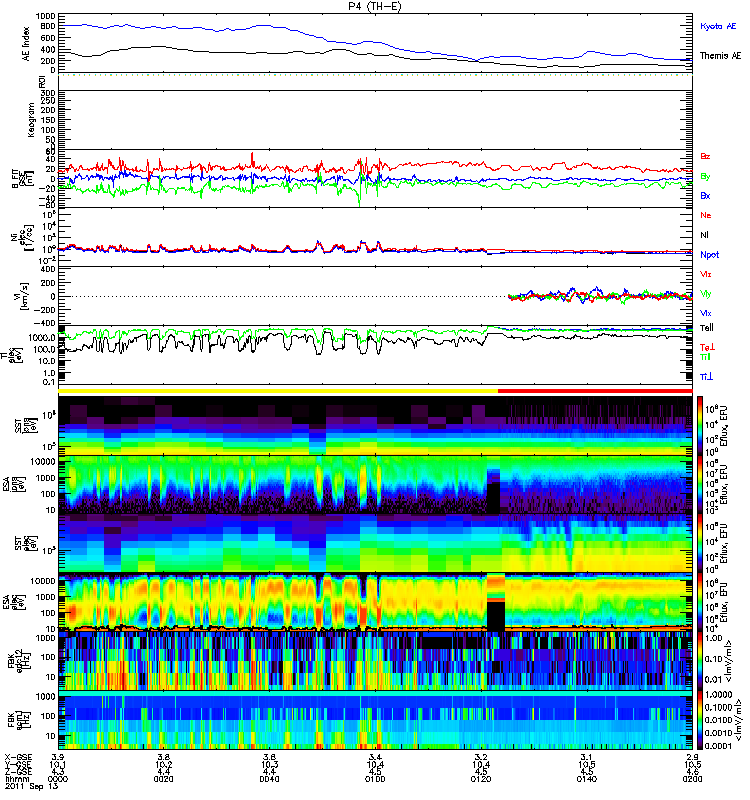The image size is (750, 800).
Task: Click the SST electrons panel color bar
Action: pyautogui.click(x=700, y=543)
